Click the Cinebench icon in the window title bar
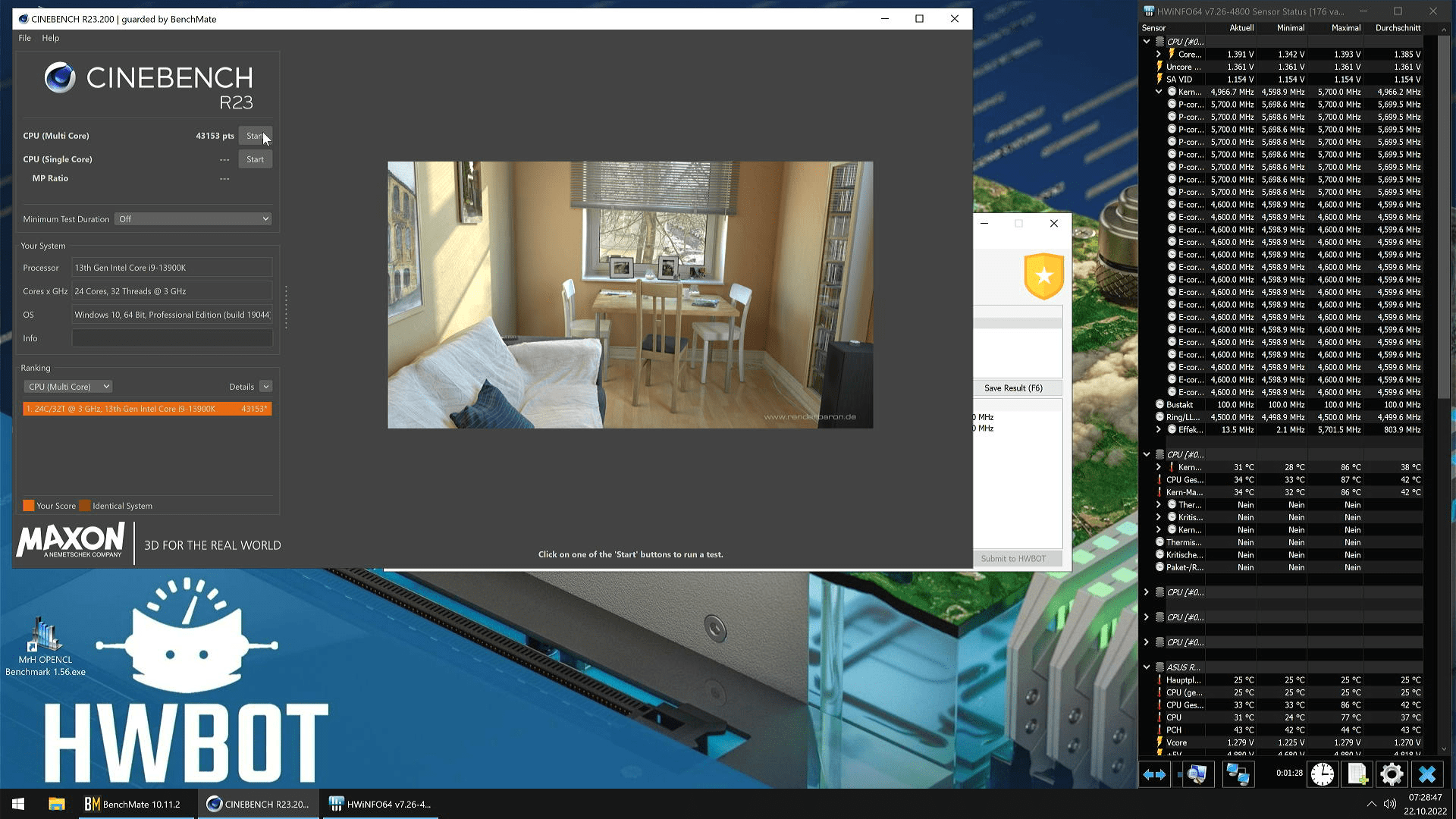This screenshot has width=1456, height=819. (24, 19)
